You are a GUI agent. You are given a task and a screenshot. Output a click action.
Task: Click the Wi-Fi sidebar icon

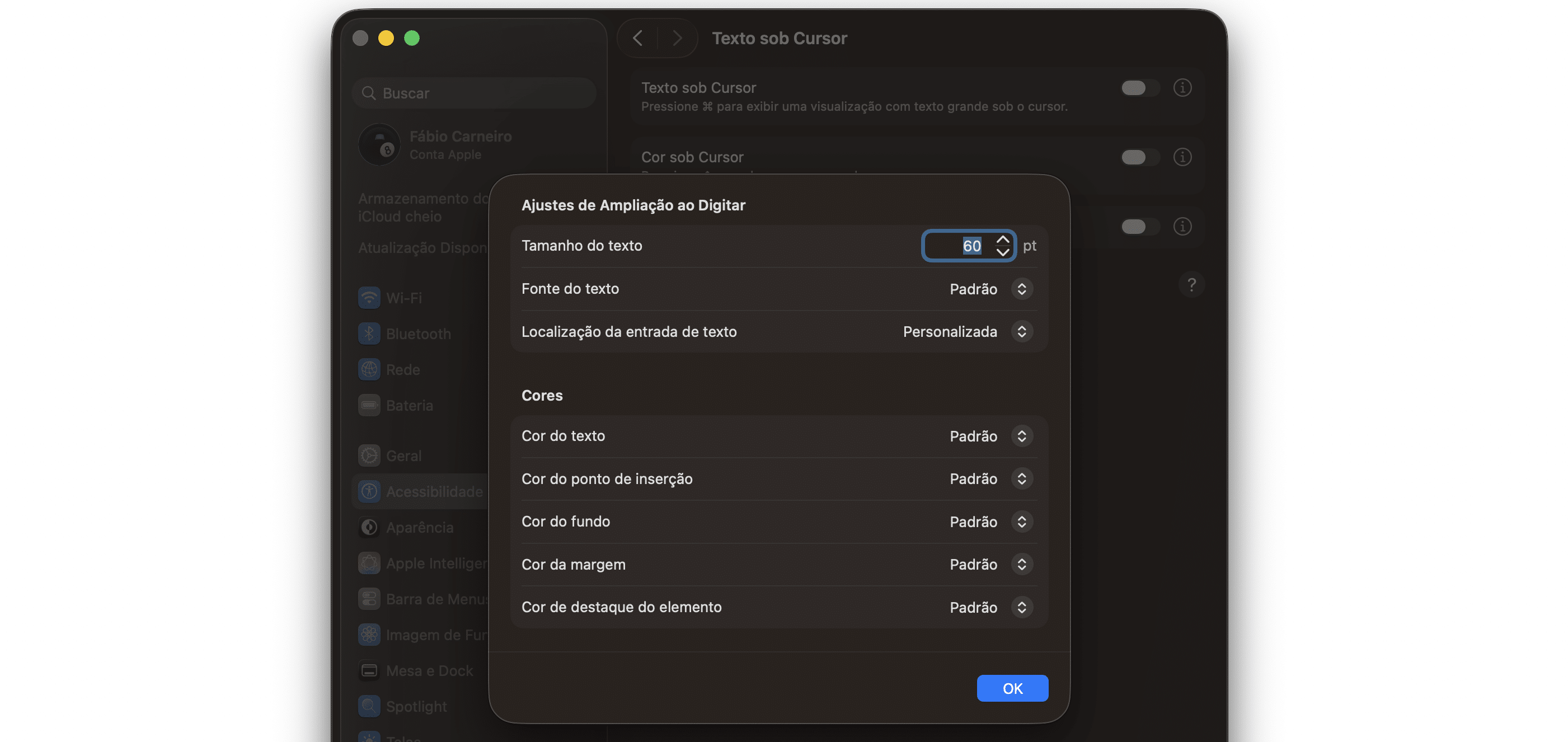[x=369, y=298]
